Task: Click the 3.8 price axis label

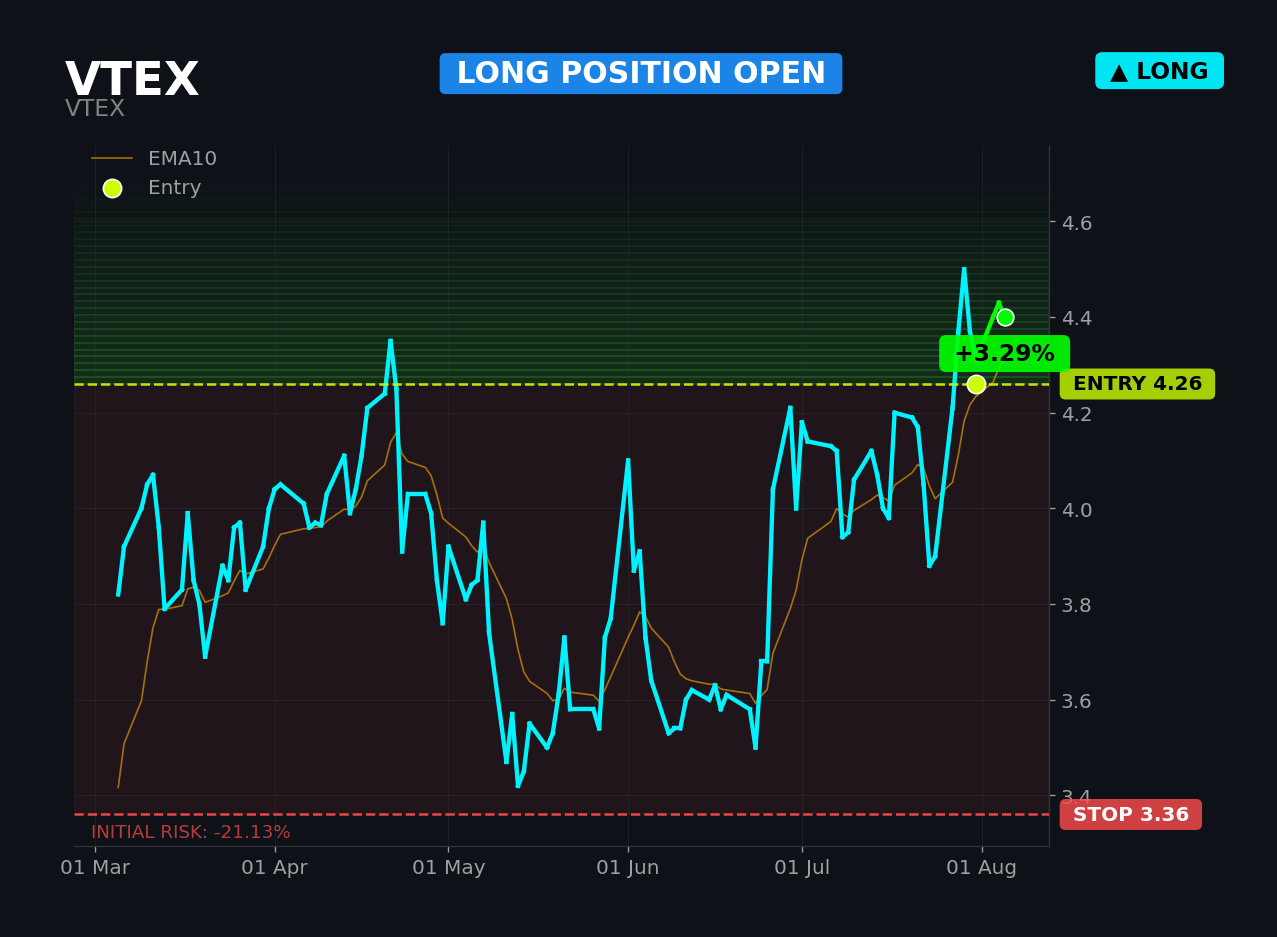Action: pyautogui.click(x=1077, y=605)
